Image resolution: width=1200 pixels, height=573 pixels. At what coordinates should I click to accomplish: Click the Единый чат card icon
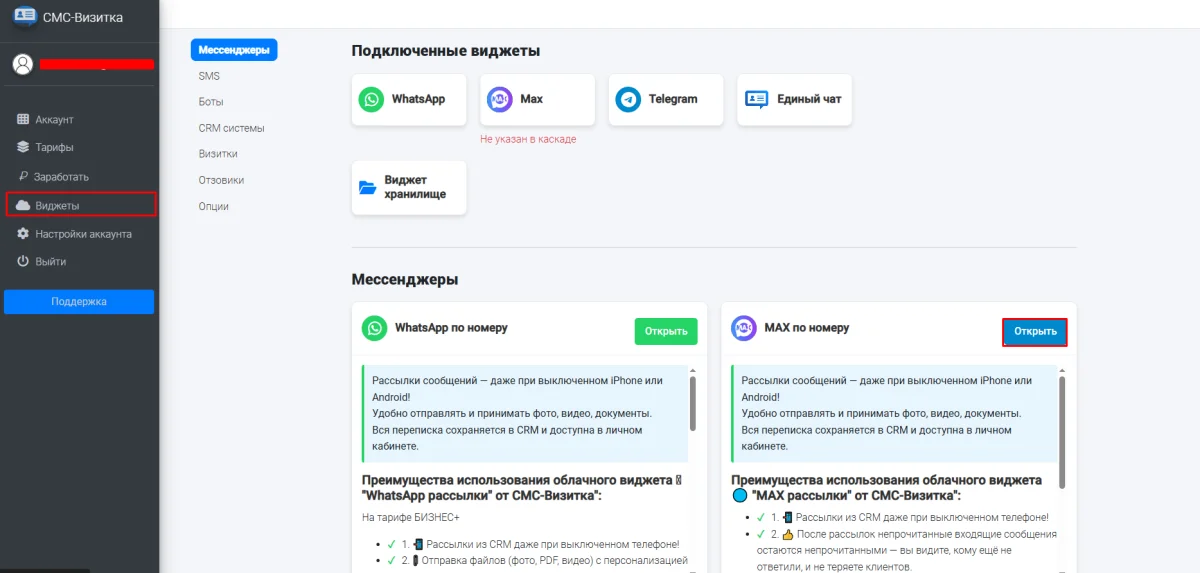click(757, 99)
